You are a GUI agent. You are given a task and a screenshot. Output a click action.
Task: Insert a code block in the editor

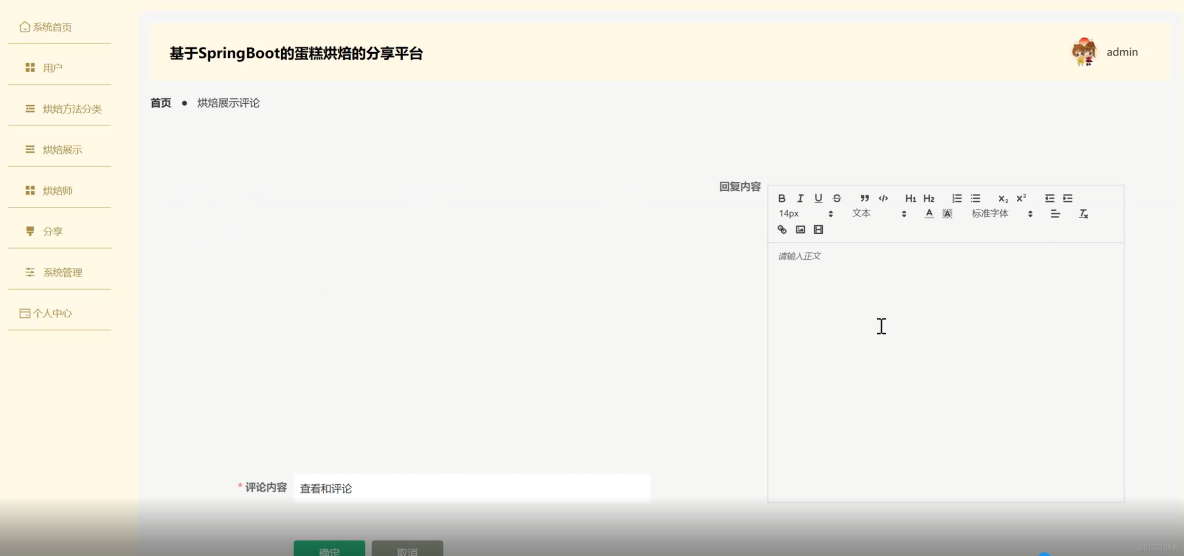[883, 199]
